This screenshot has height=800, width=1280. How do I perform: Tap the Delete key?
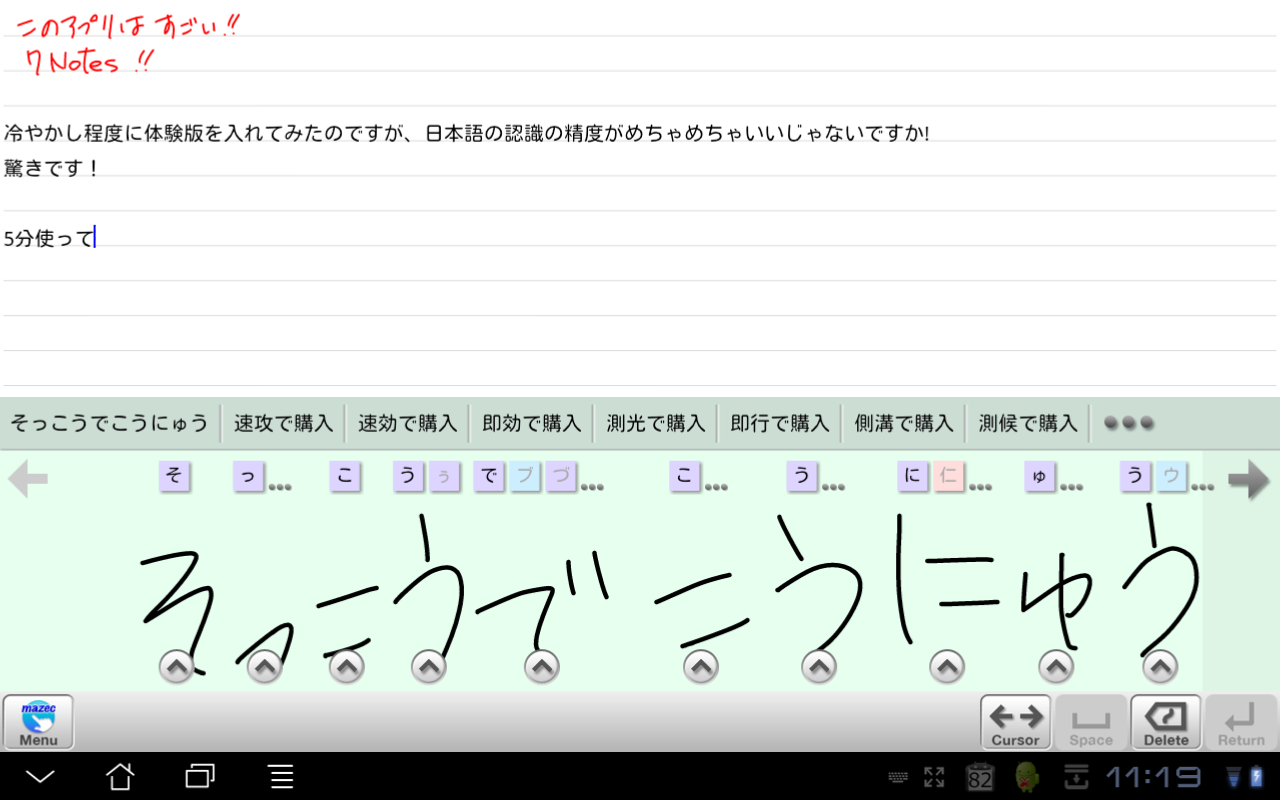[1166, 722]
